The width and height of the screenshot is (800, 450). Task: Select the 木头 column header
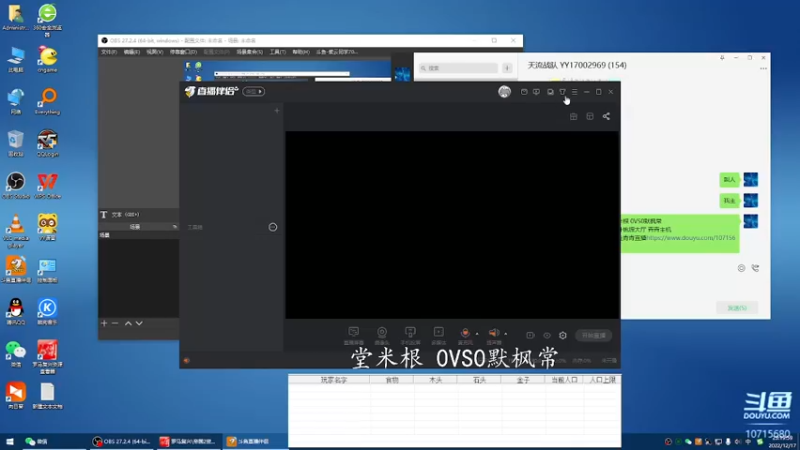435,380
